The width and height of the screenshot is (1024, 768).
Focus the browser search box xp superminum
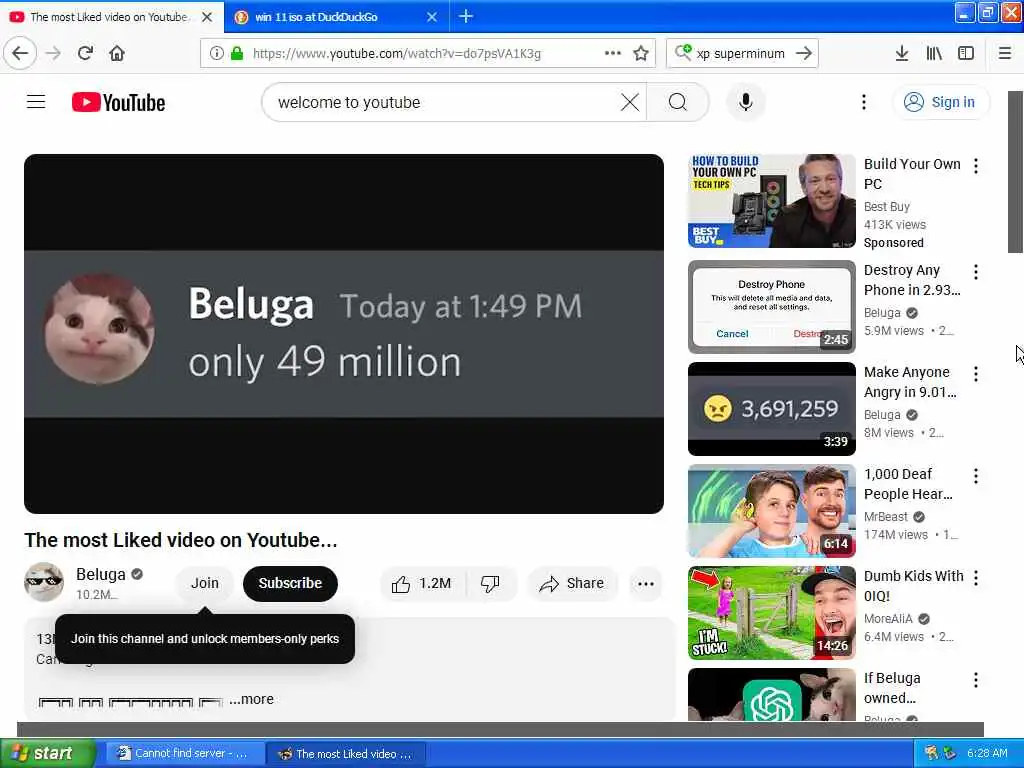[x=741, y=53]
